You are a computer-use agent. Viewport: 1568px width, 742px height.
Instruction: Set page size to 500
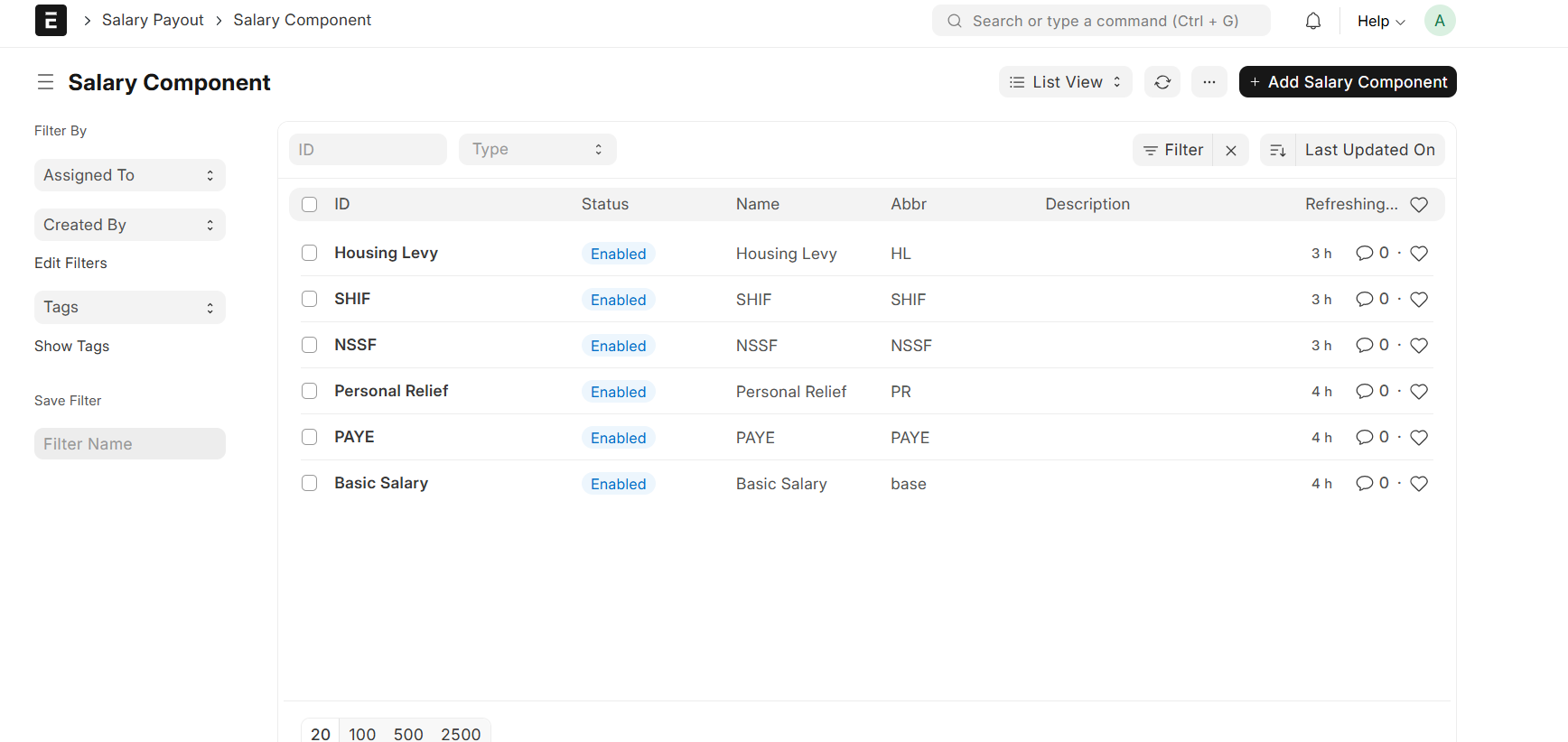pos(408,734)
